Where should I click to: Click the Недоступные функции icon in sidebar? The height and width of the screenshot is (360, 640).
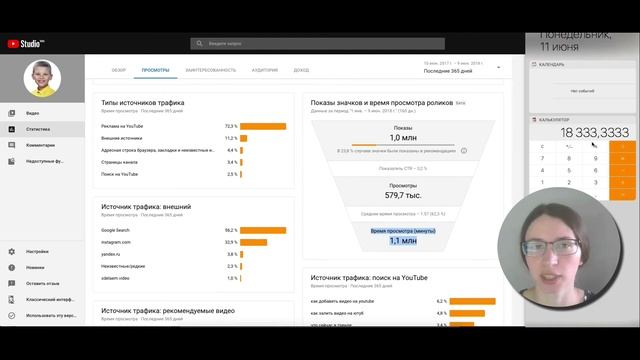[11, 161]
